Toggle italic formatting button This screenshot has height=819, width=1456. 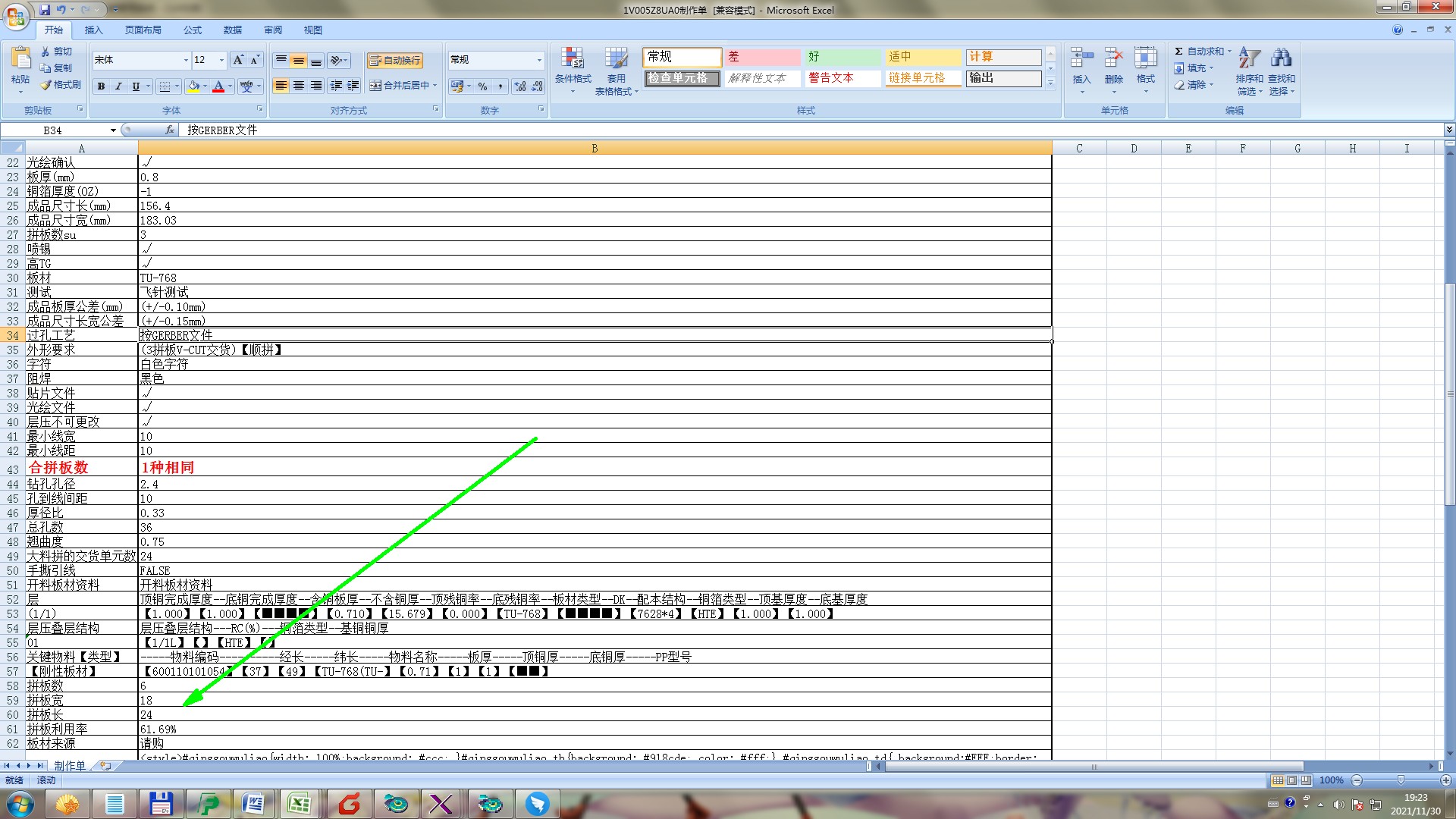click(x=118, y=86)
